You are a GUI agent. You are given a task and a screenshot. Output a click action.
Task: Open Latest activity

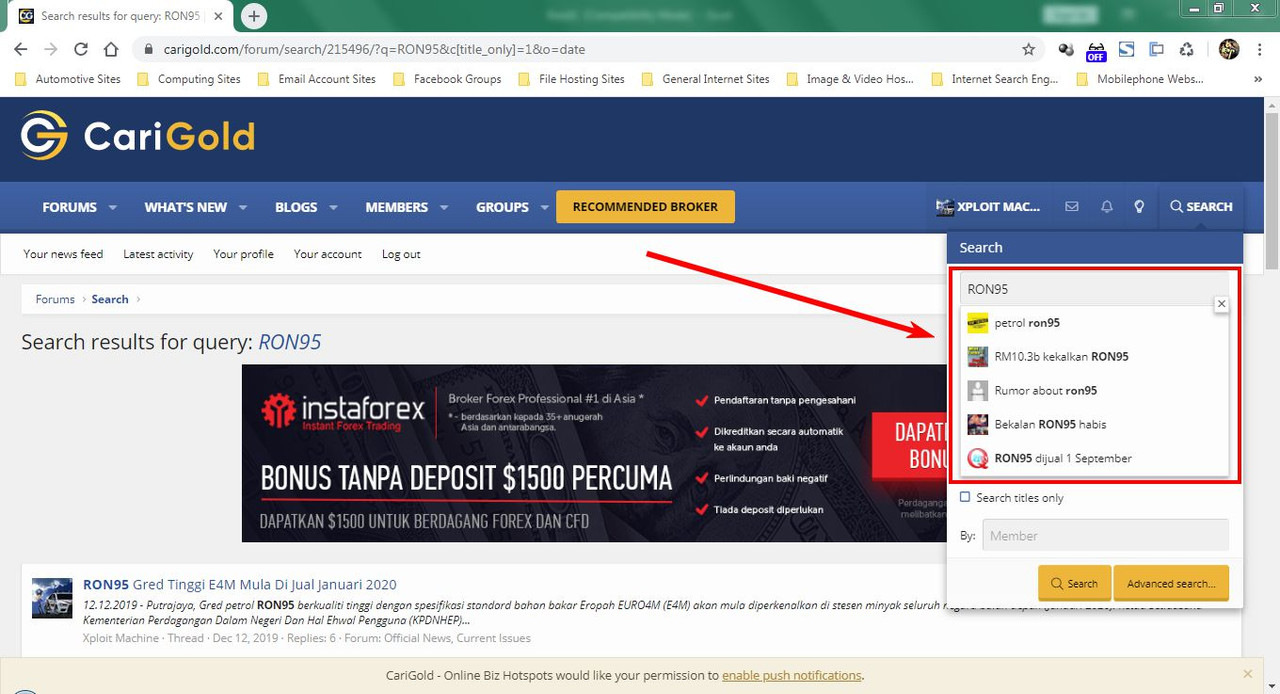click(158, 254)
